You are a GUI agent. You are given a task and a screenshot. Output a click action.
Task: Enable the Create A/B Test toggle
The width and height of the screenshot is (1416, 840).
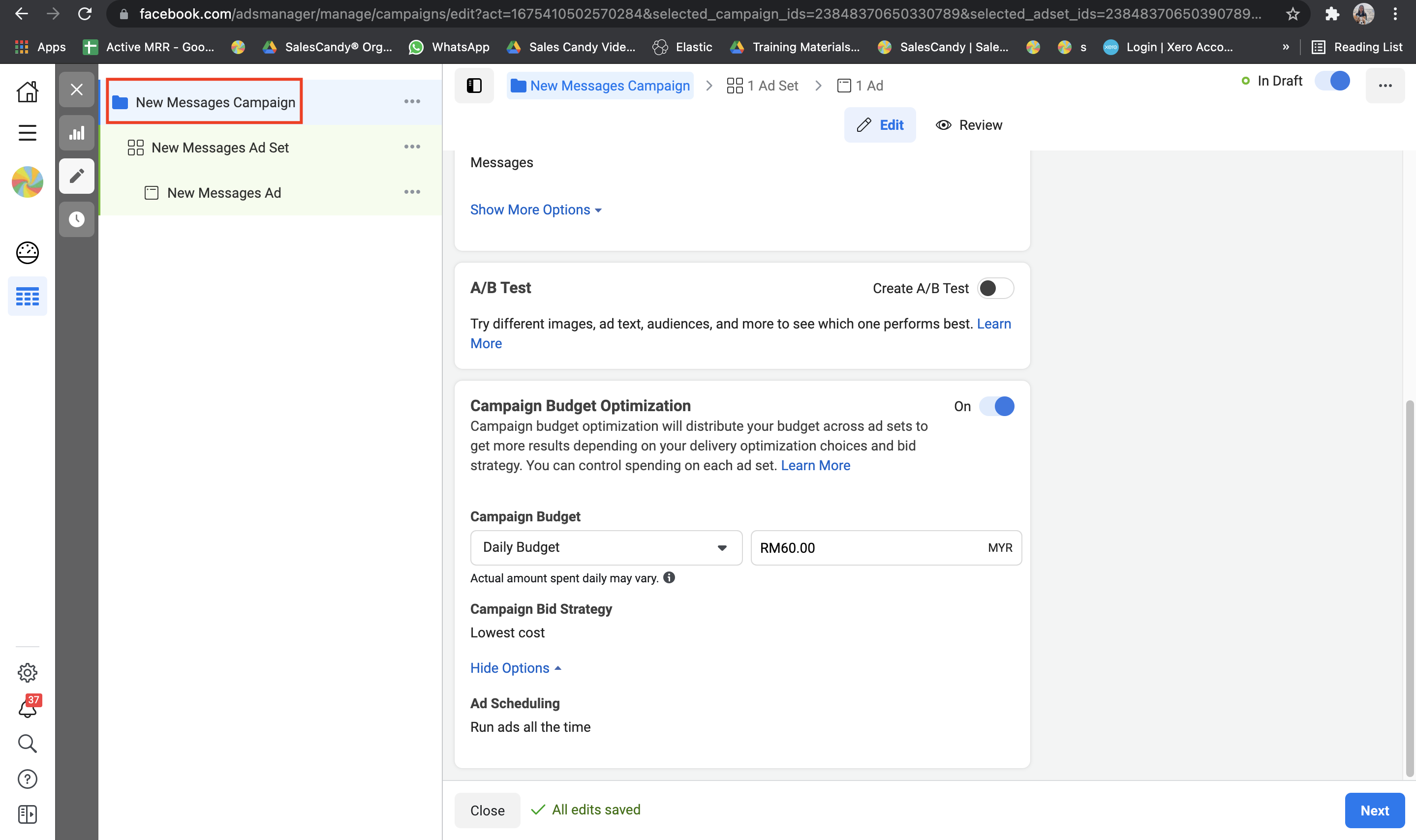pos(995,288)
